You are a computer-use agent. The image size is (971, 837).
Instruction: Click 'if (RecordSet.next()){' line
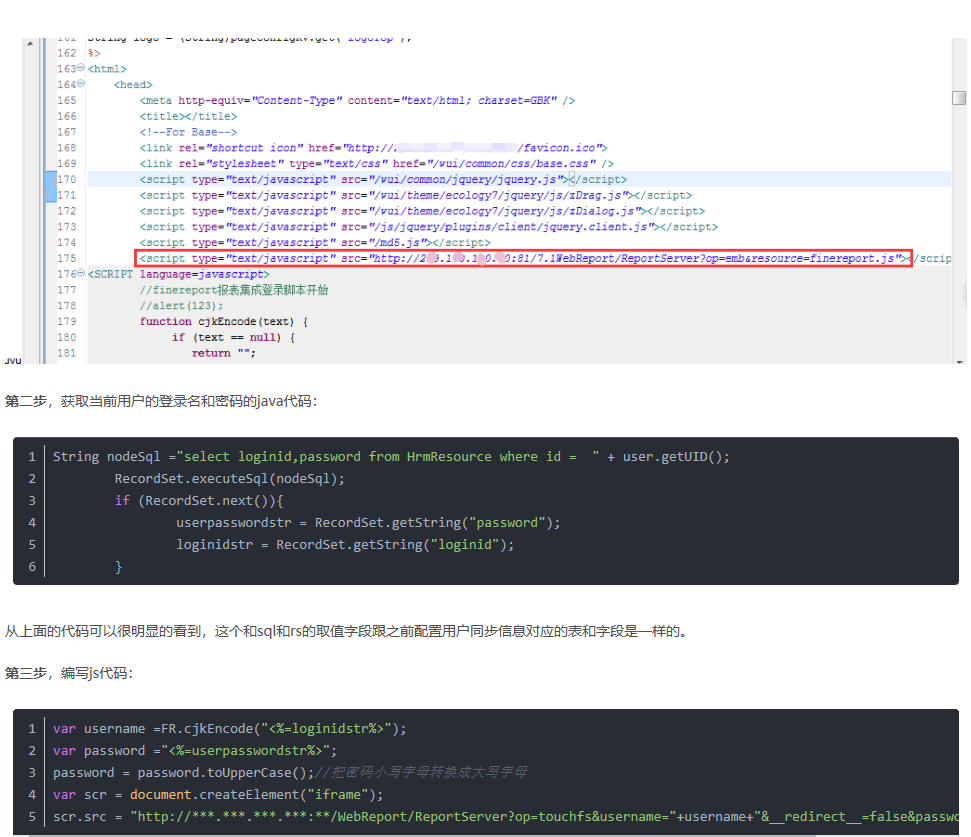199,500
